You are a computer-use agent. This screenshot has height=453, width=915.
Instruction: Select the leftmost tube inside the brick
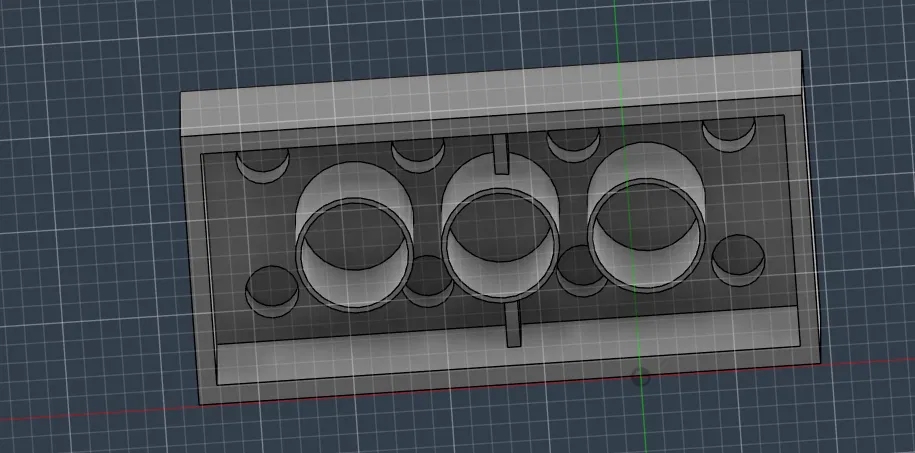pos(355,238)
